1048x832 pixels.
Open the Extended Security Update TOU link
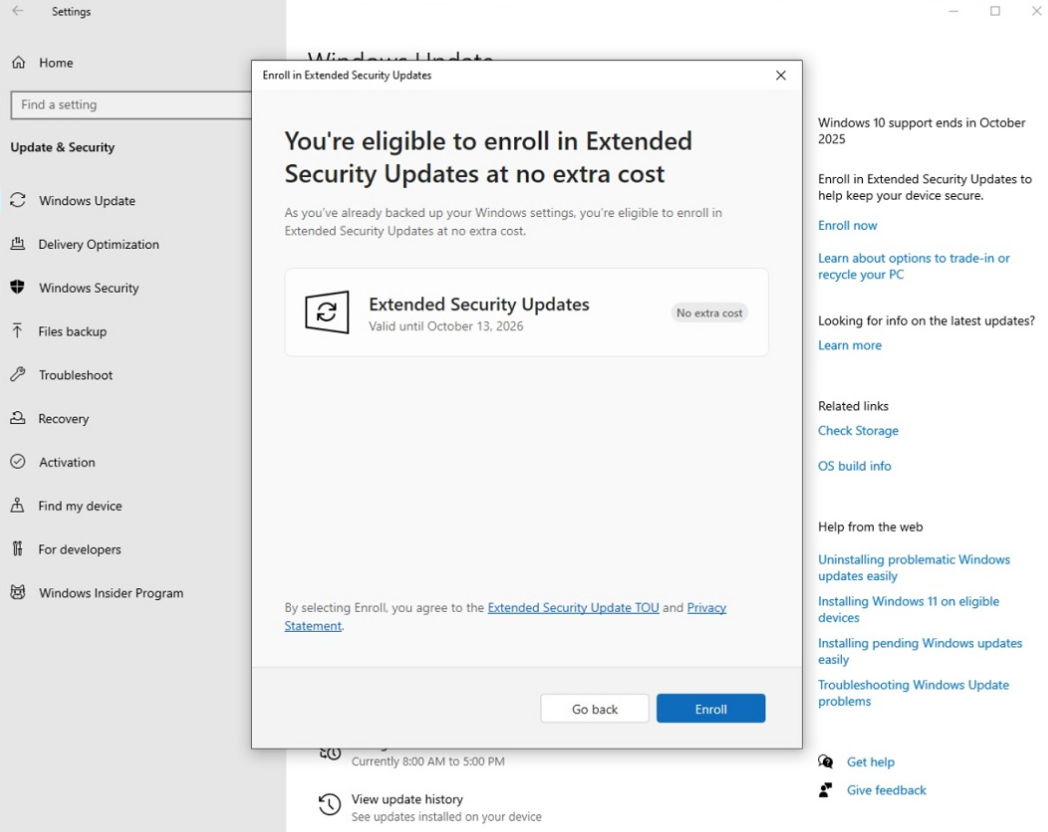click(x=573, y=608)
